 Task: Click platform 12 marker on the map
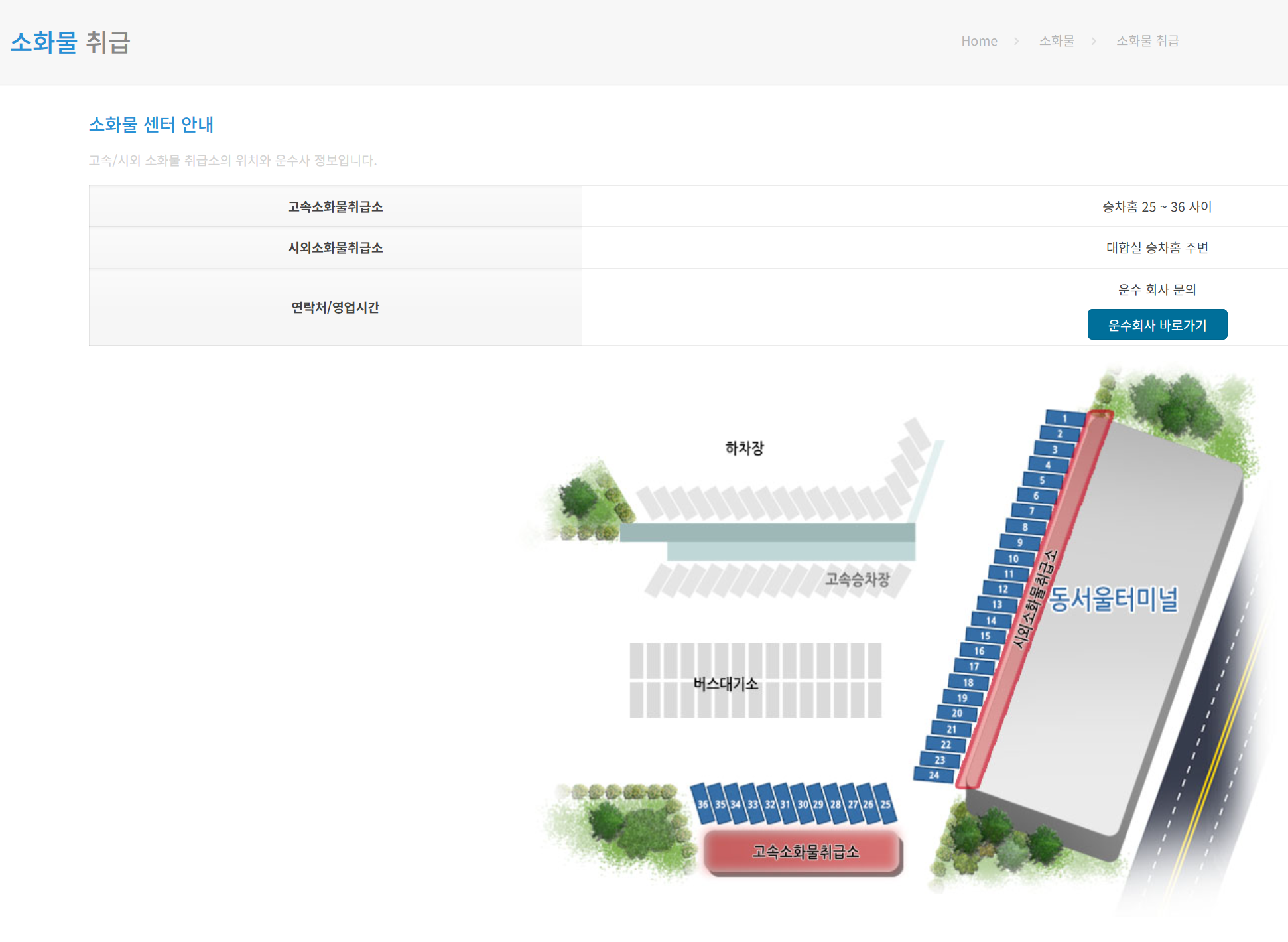pos(1003,589)
